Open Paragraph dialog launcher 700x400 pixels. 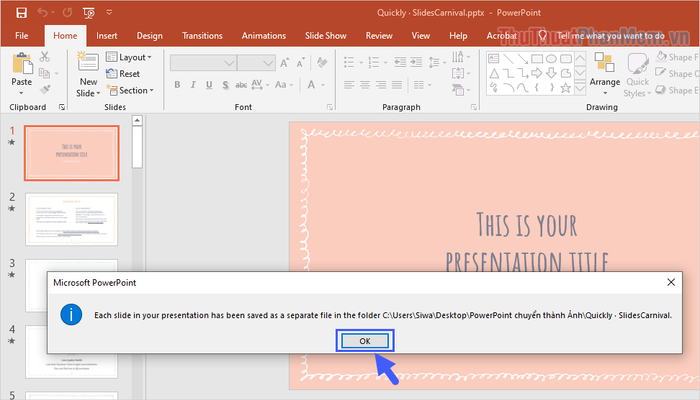(474, 107)
